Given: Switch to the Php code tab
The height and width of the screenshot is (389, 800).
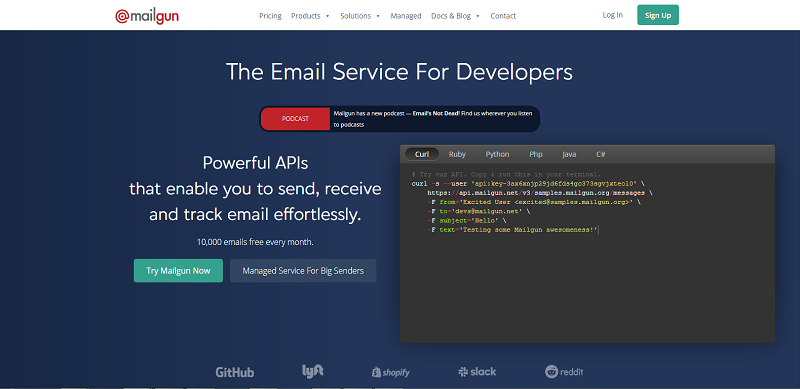Looking at the screenshot, I should pos(536,154).
